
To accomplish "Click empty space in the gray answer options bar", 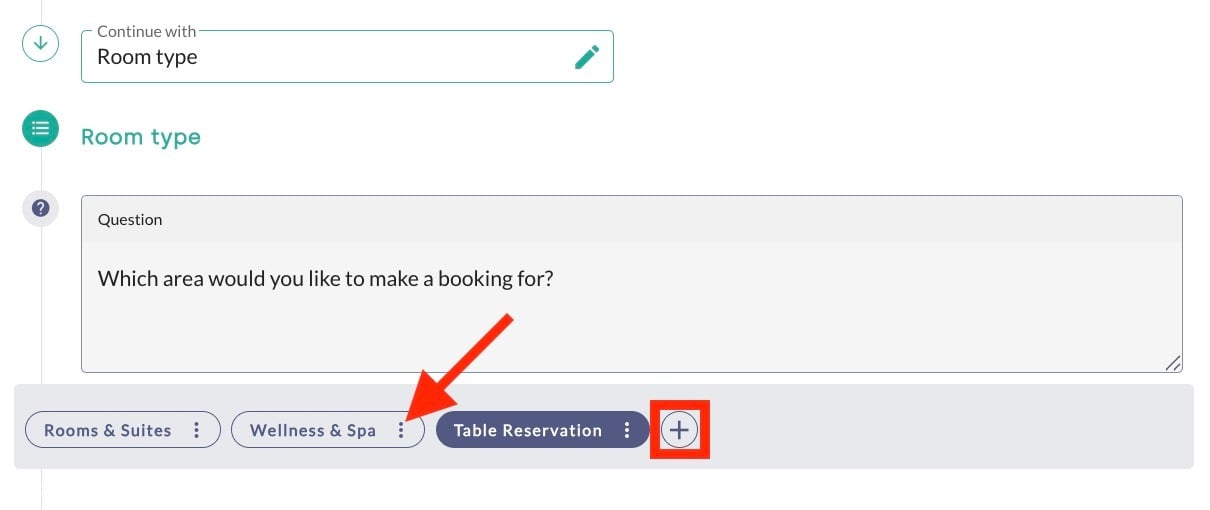I will click(950, 427).
